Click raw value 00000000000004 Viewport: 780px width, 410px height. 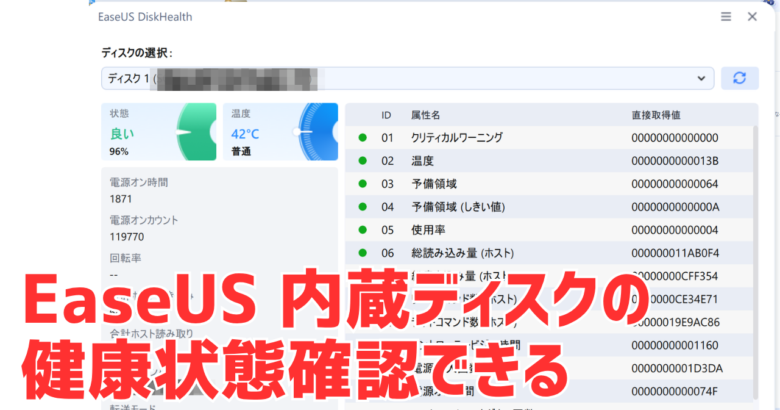click(675, 230)
